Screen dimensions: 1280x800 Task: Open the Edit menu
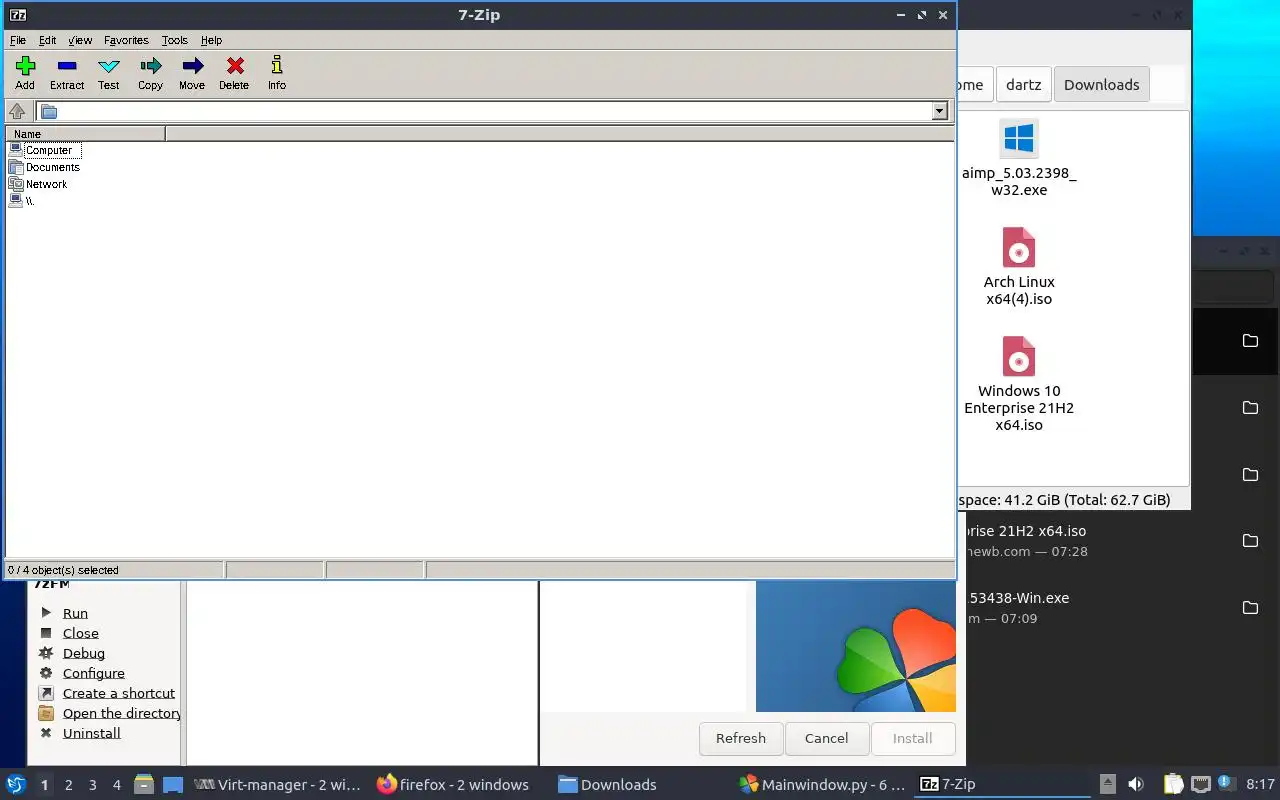[x=47, y=40]
